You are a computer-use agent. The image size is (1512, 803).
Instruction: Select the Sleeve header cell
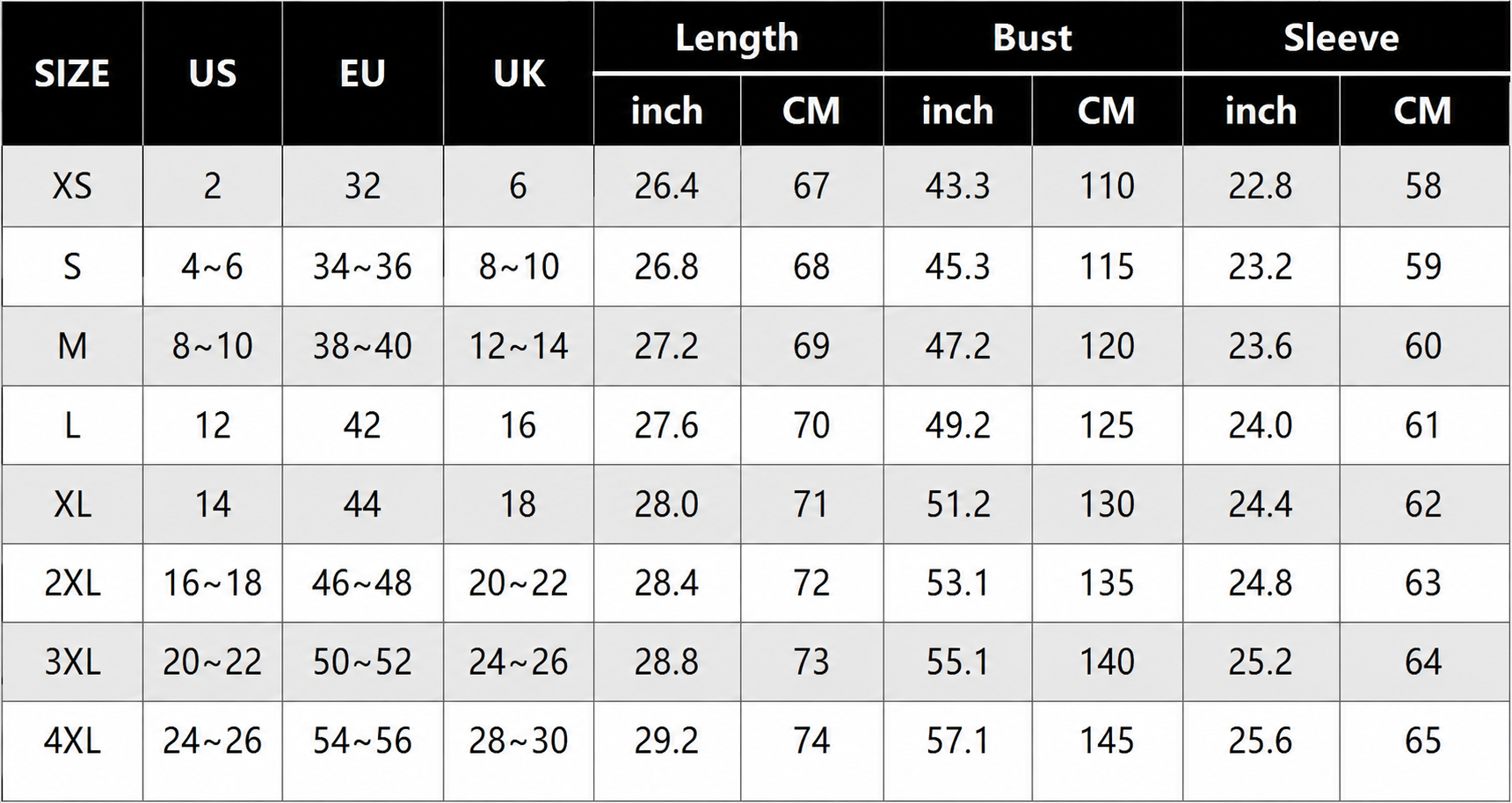[x=1341, y=38]
